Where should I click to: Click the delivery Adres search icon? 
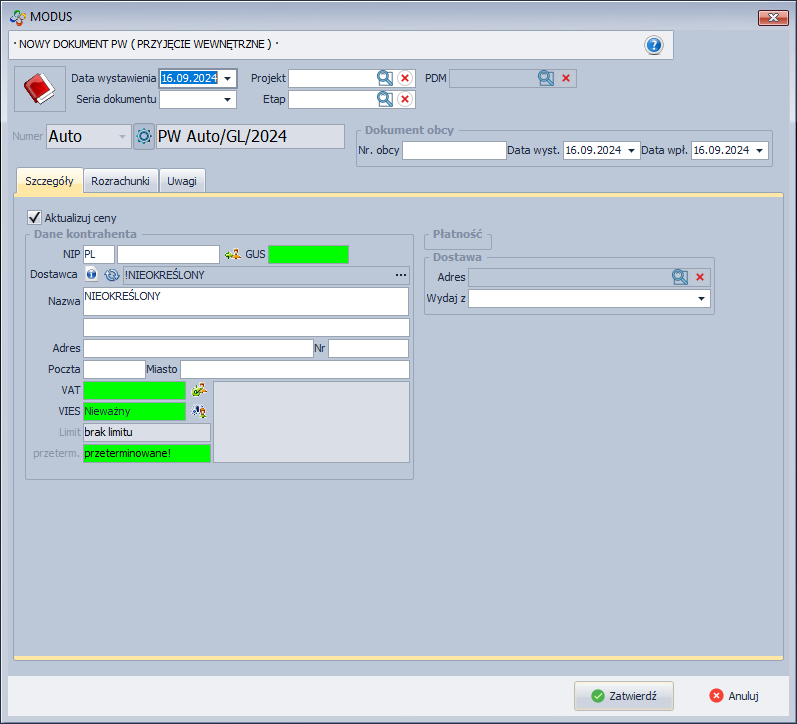click(680, 277)
